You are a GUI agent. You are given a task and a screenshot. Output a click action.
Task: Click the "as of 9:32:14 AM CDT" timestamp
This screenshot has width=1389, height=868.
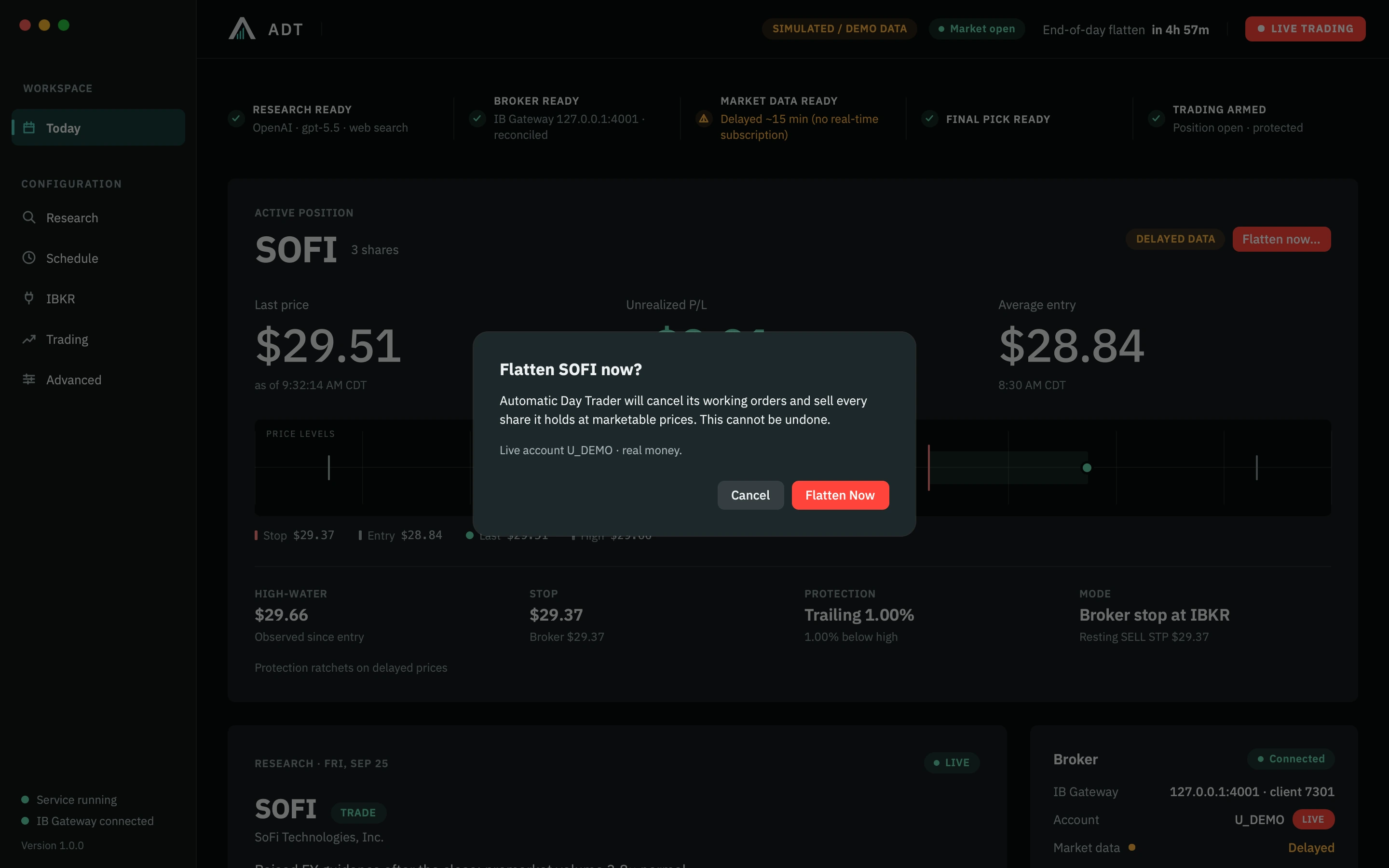click(x=311, y=385)
